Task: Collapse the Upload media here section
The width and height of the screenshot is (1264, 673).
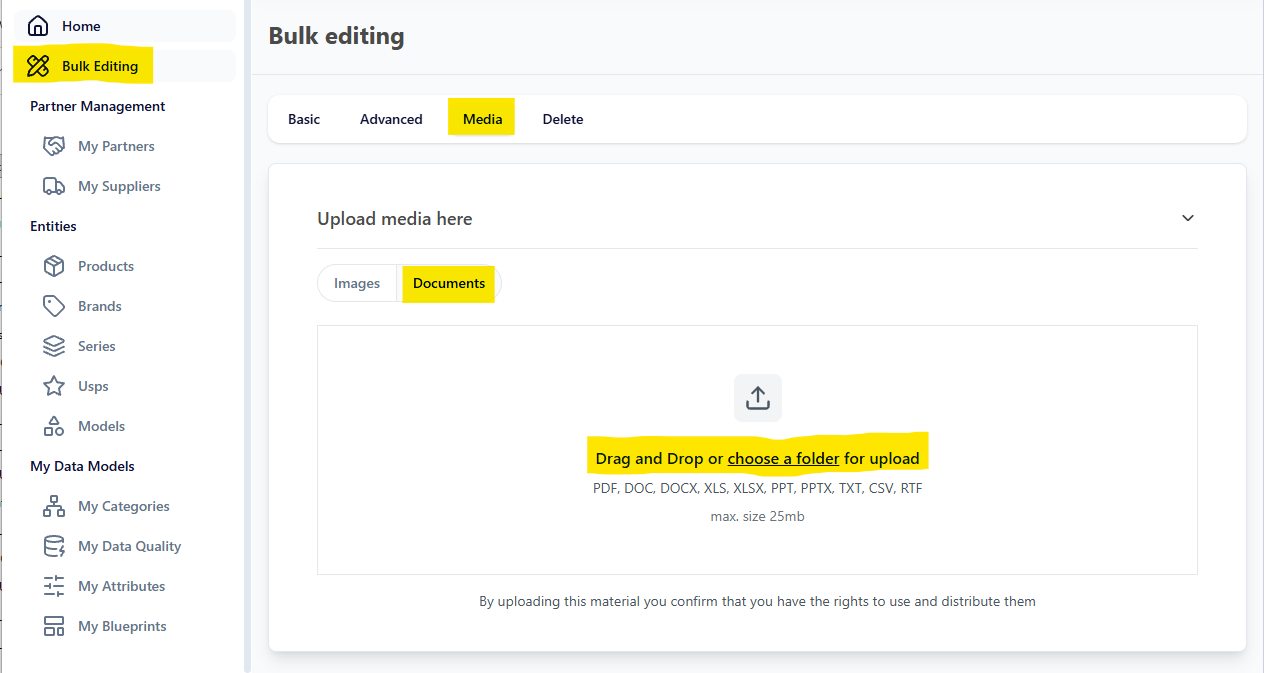Action: point(1187,218)
